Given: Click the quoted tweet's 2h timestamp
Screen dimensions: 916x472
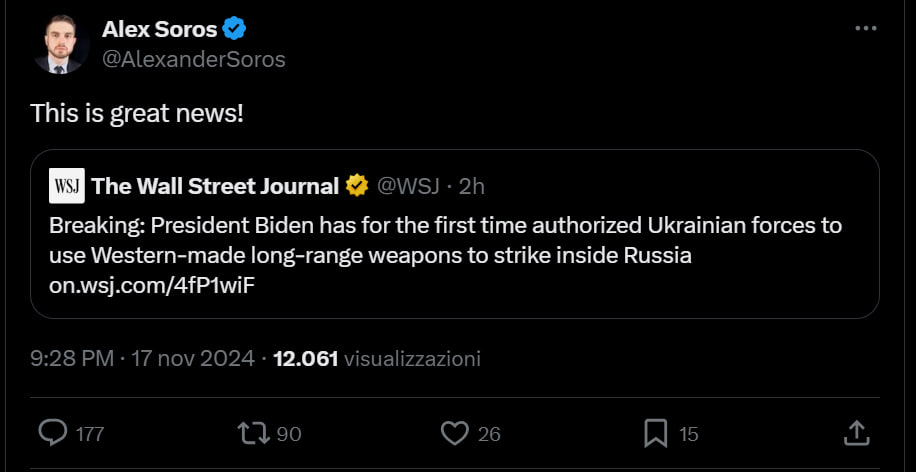Looking at the screenshot, I should tap(472, 186).
